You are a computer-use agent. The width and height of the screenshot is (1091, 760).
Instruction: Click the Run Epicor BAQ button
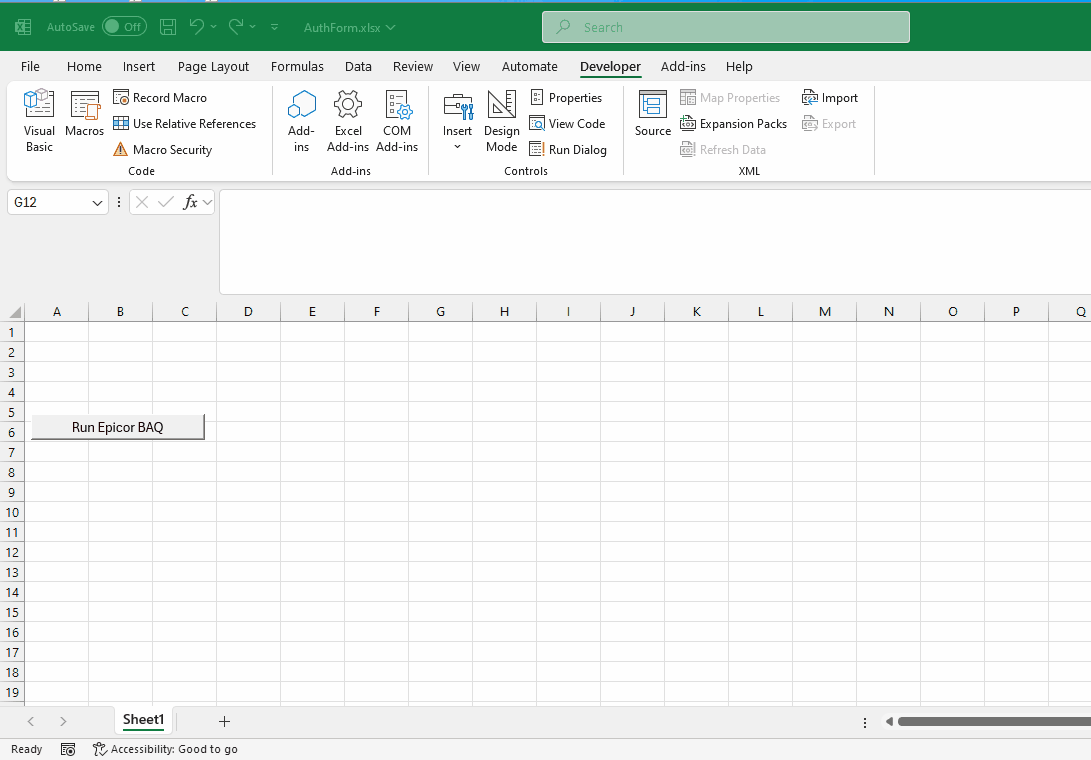pyautogui.click(x=118, y=427)
